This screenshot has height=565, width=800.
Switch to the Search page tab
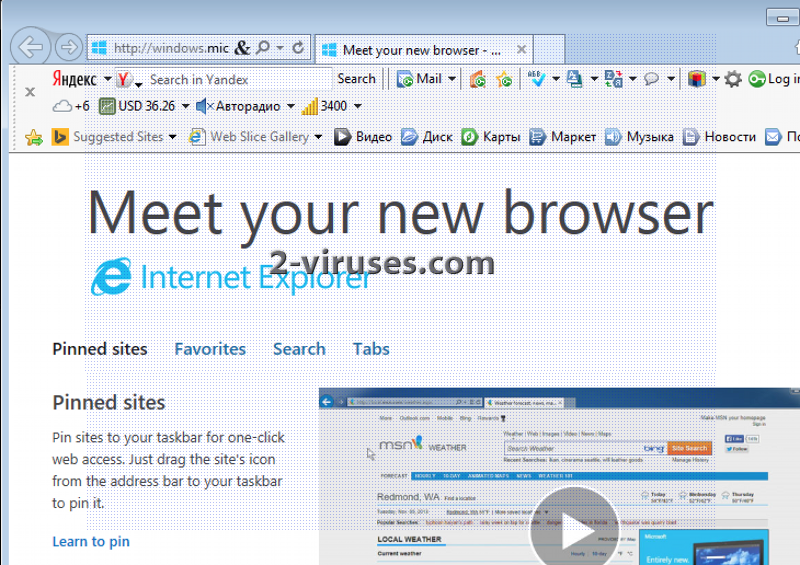(299, 349)
